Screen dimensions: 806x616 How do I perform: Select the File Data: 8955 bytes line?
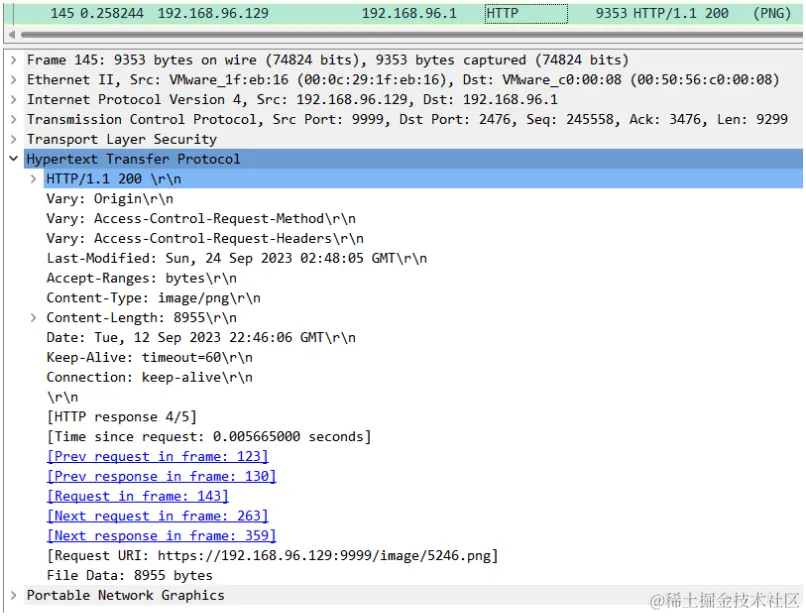pos(130,575)
